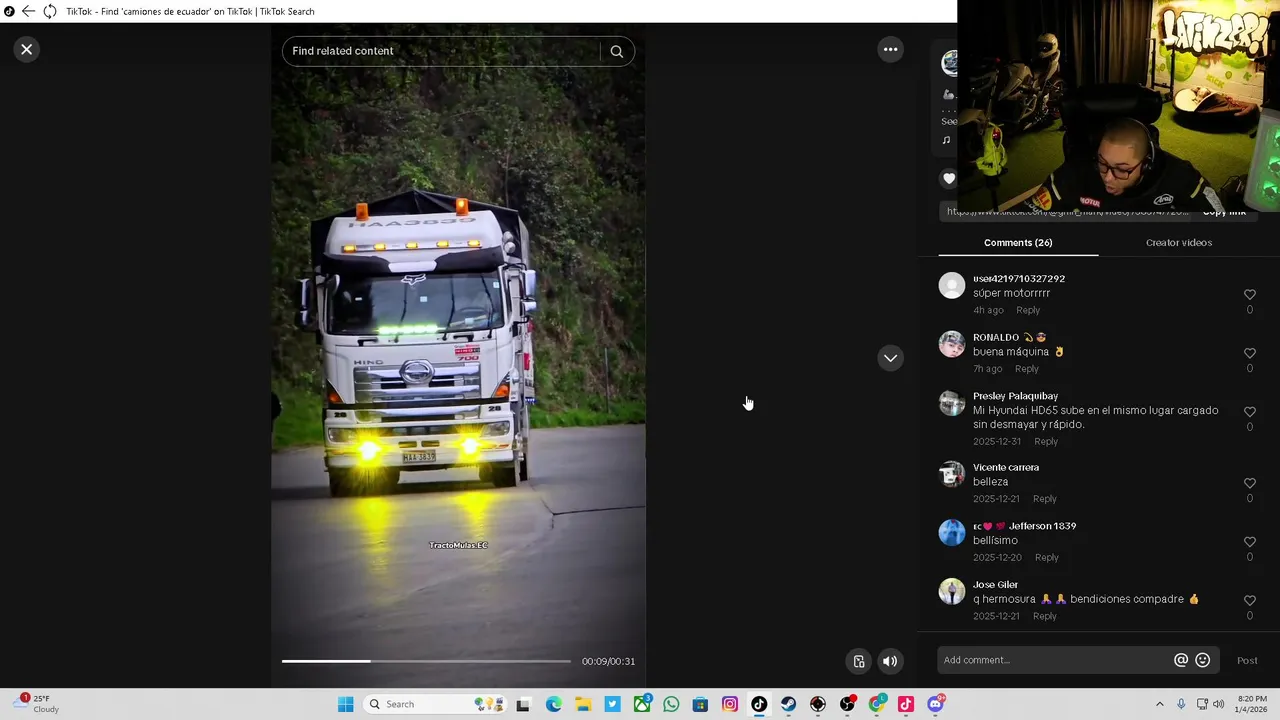Open File Explorer from taskbar
This screenshot has height=720, width=1280.
pos(583,704)
